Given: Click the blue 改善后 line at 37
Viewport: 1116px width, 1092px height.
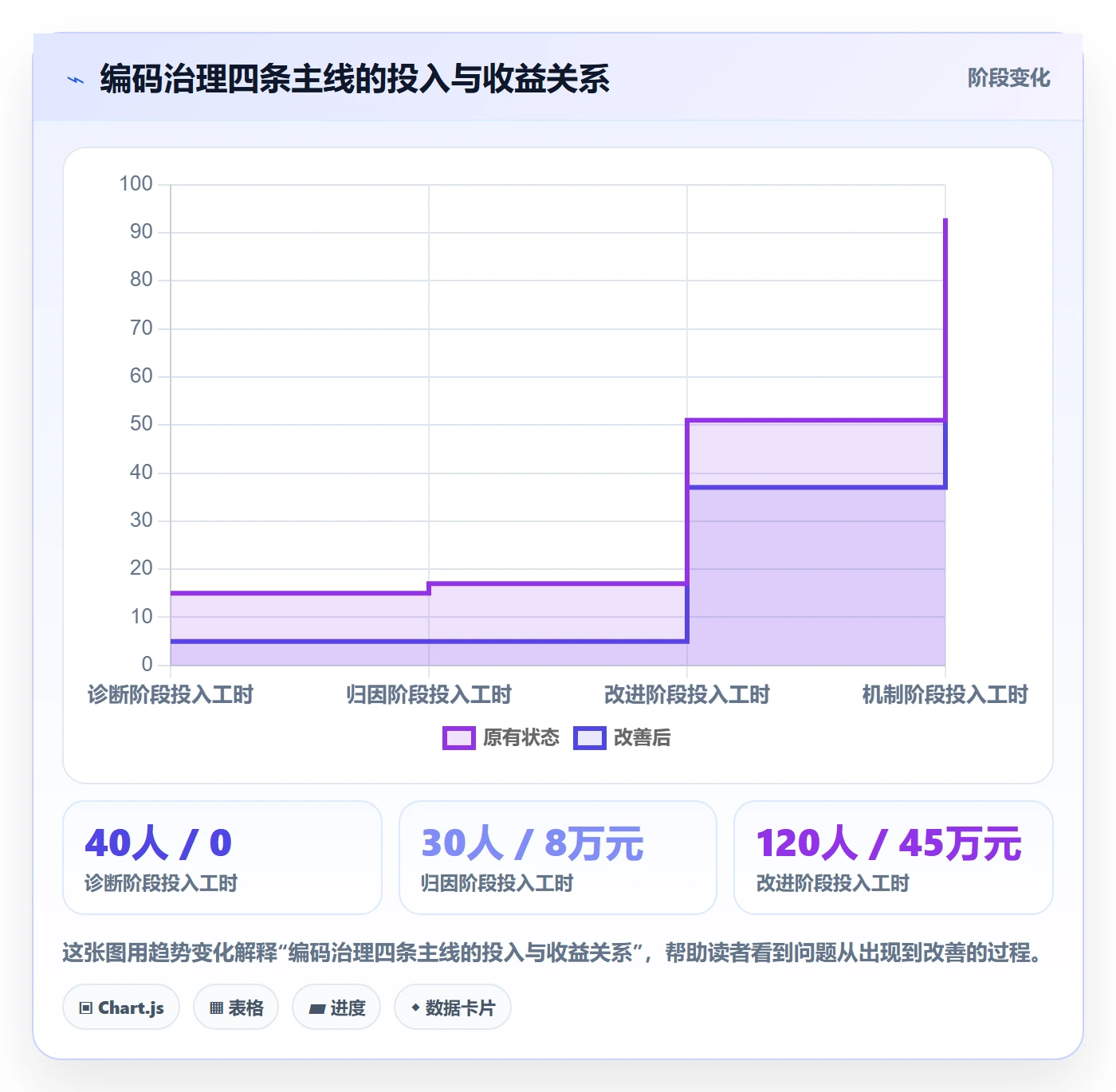Looking at the screenshot, I should (x=816, y=487).
